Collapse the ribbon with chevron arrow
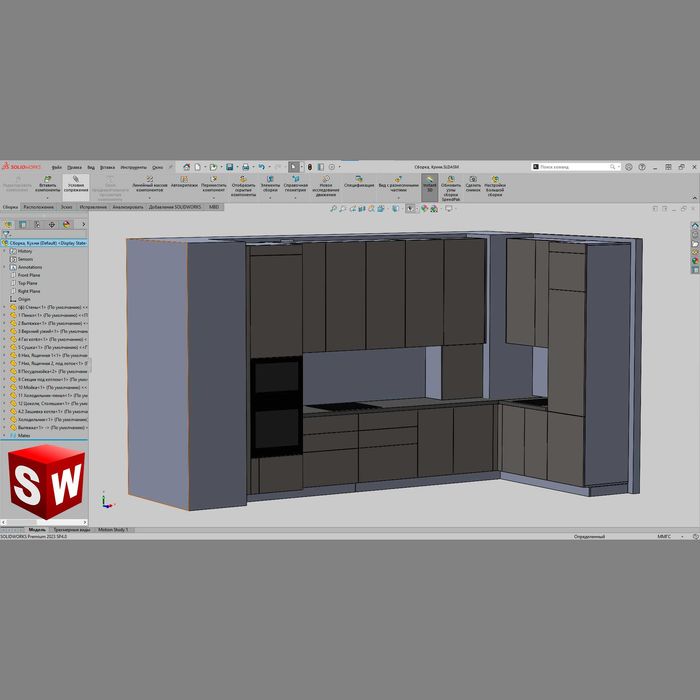 click(x=695, y=198)
